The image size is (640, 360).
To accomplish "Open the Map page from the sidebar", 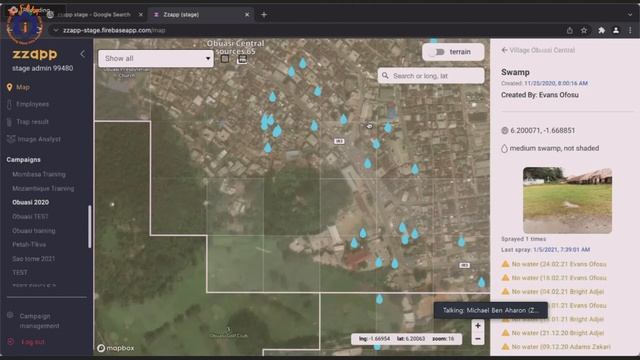I will tap(23, 87).
